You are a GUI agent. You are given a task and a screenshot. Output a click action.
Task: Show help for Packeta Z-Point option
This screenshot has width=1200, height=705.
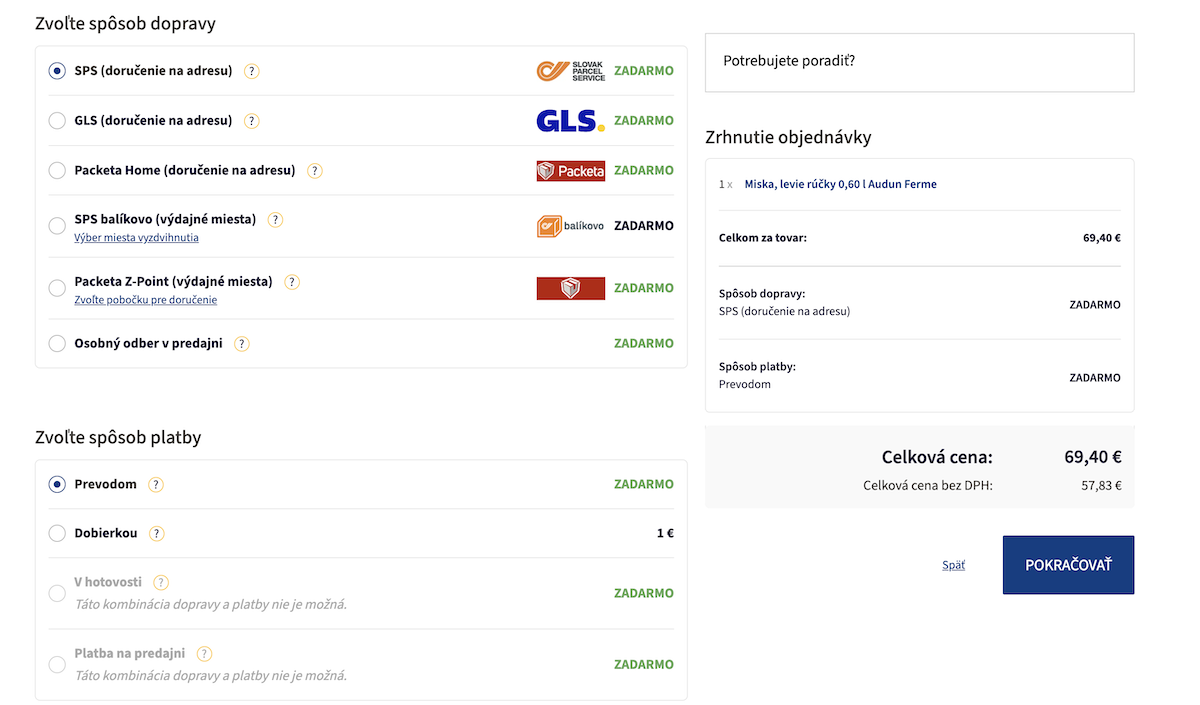292,282
